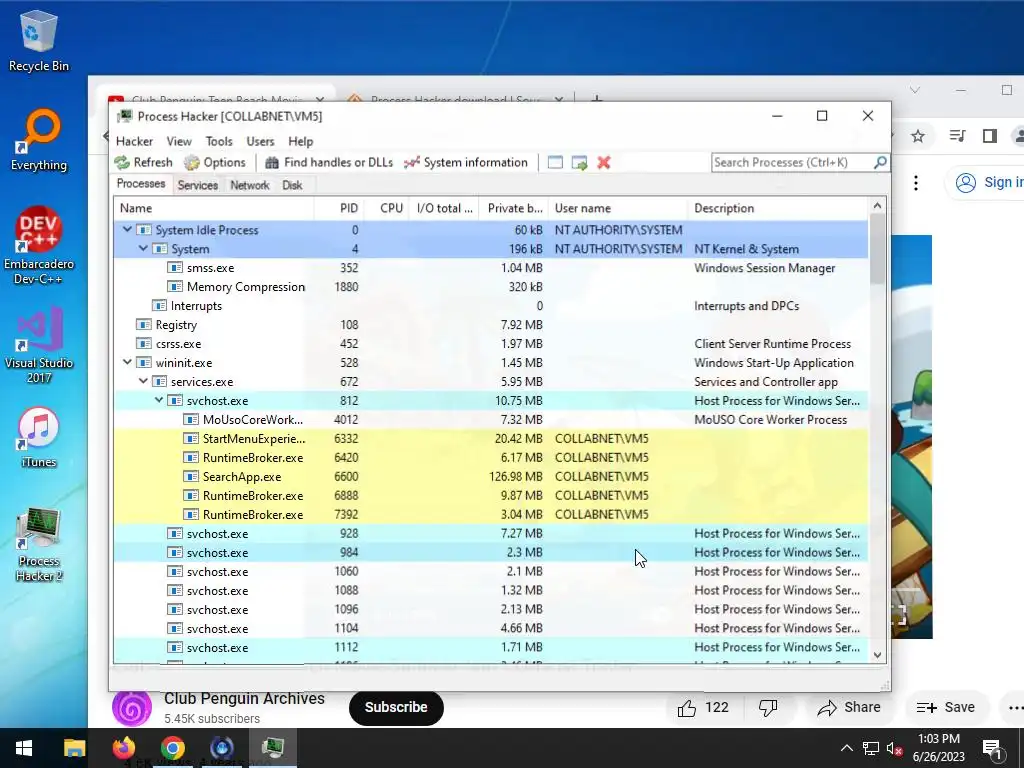The width and height of the screenshot is (1024, 768).
Task: Select the Memory Compression process
Action: [x=491, y=287]
